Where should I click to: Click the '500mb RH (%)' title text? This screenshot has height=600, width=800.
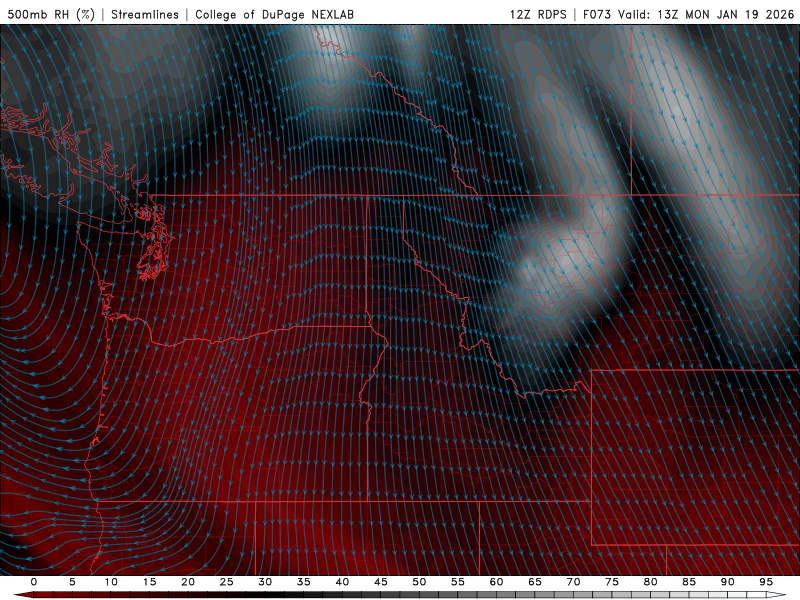pyautogui.click(x=51, y=14)
